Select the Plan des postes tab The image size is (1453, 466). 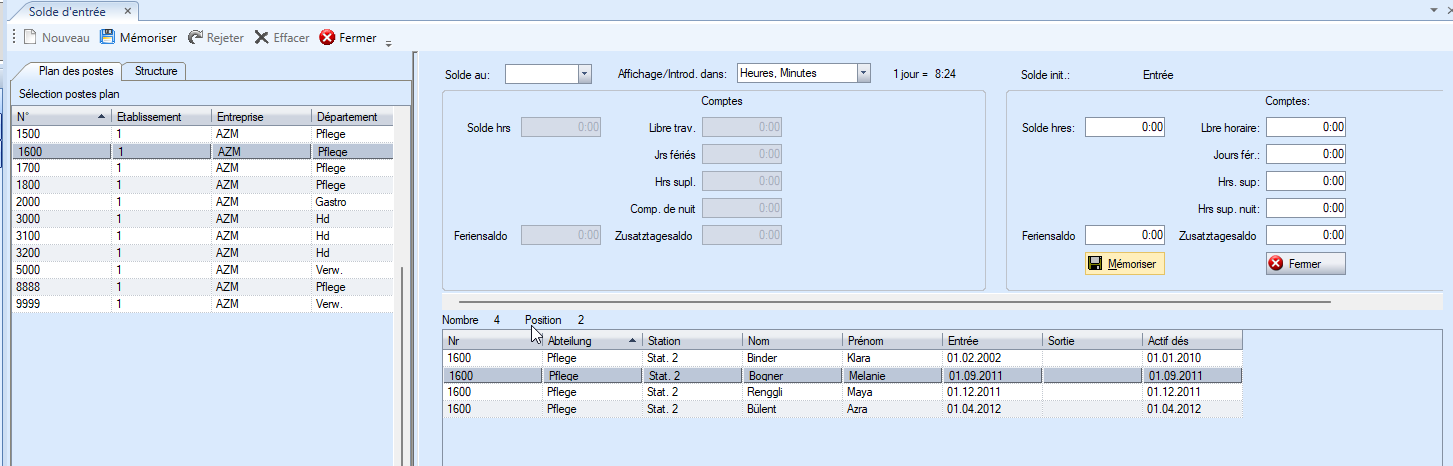click(x=67, y=71)
